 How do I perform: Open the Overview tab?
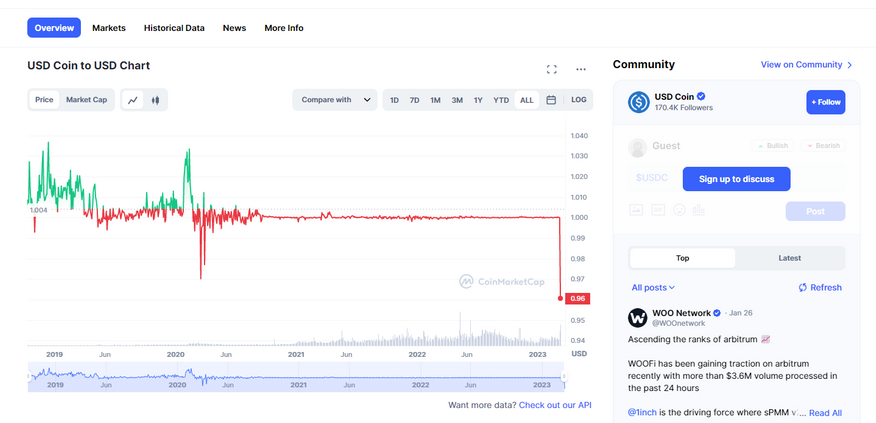tap(54, 28)
